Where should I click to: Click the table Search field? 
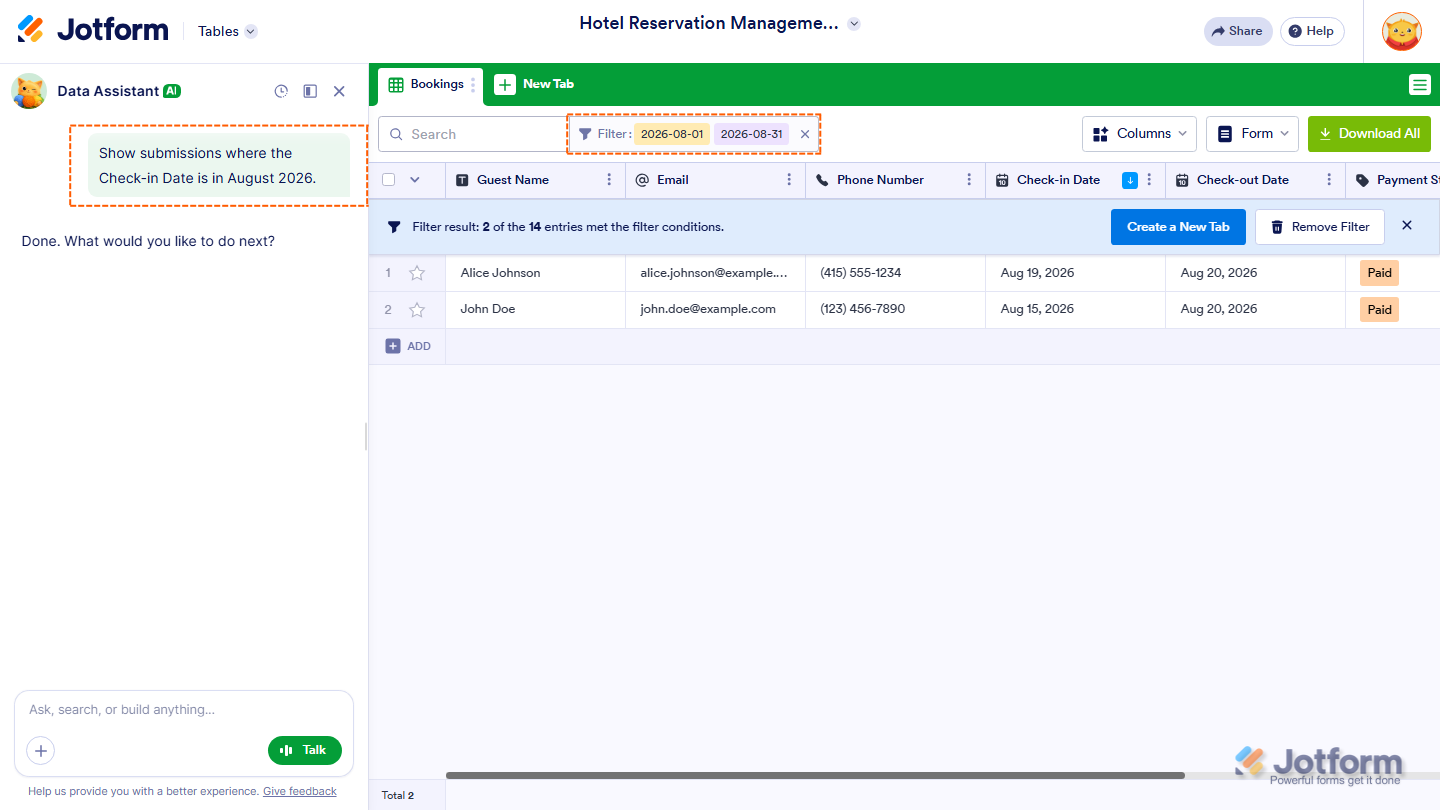point(474,134)
